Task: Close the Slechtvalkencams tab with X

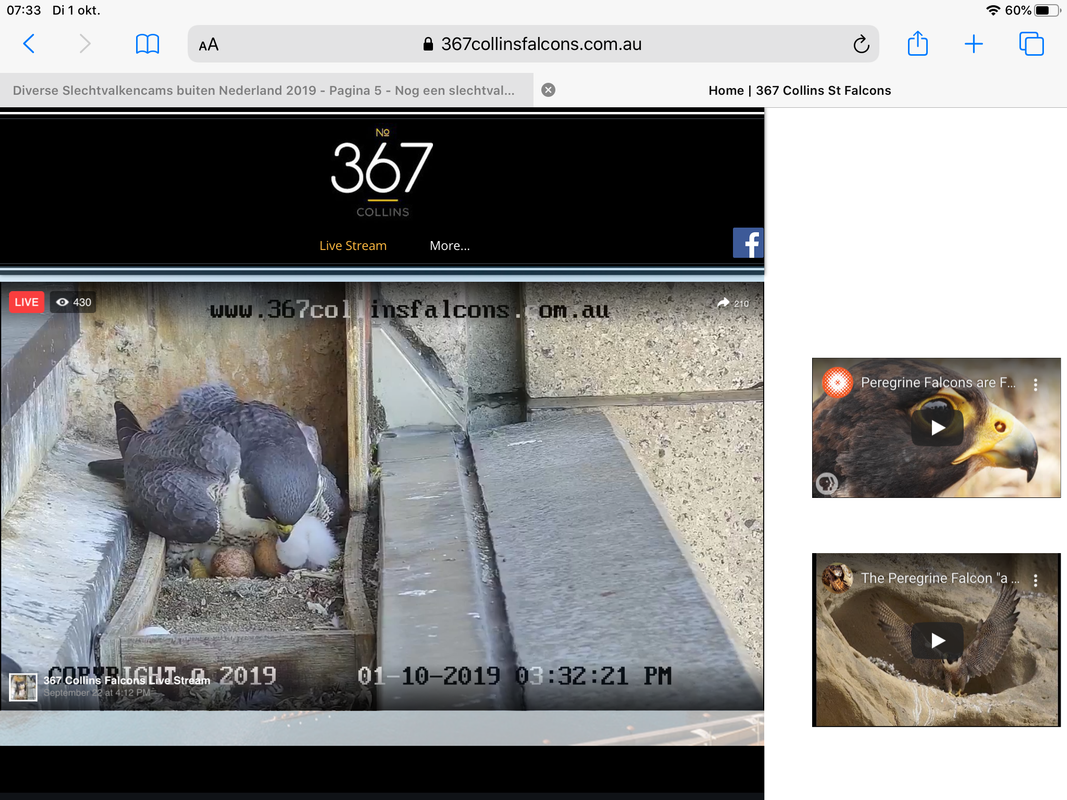Action: (x=548, y=90)
